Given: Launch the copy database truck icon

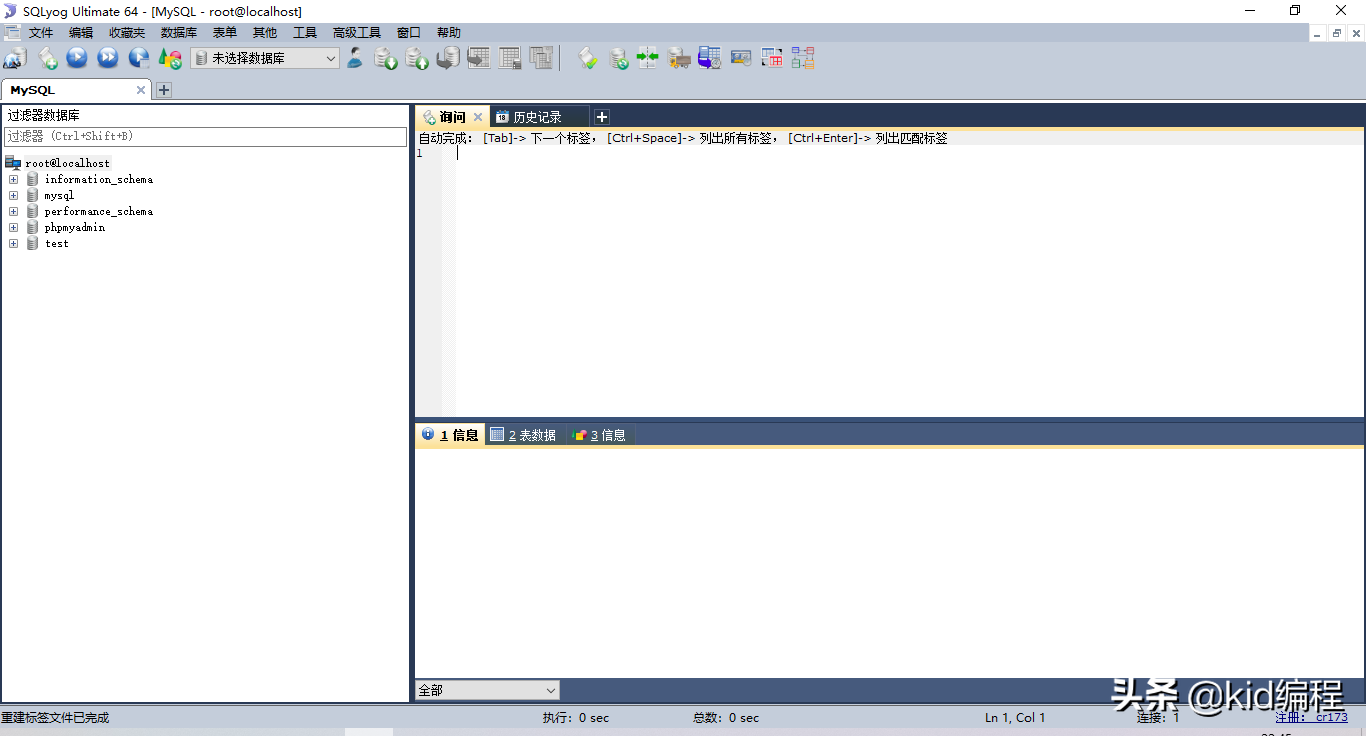Looking at the screenshot, I should (x=679, y=57).
